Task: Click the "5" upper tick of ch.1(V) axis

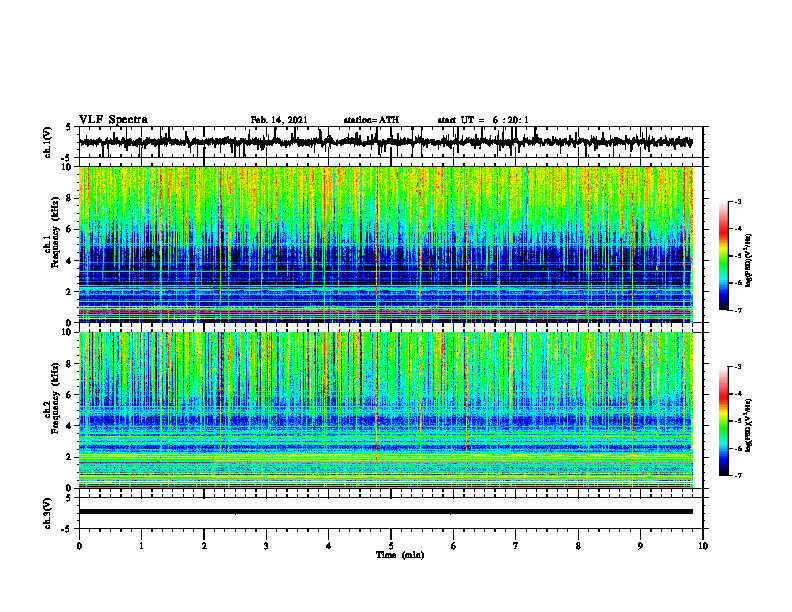Action: point(69,127)
